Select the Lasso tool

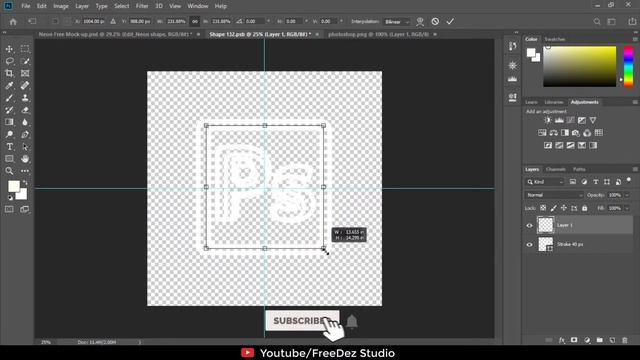(9, 61)
